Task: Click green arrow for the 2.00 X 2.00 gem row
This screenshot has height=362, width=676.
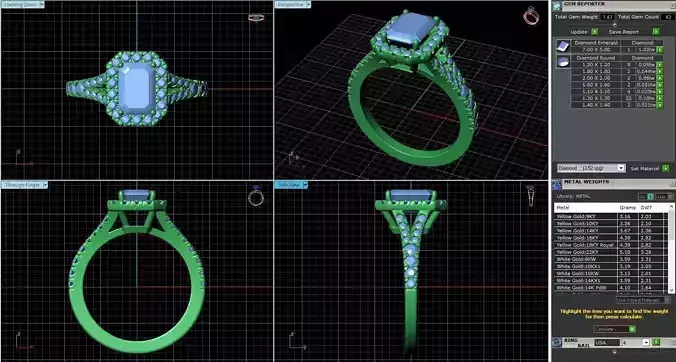Action: (x=660, y=78)
